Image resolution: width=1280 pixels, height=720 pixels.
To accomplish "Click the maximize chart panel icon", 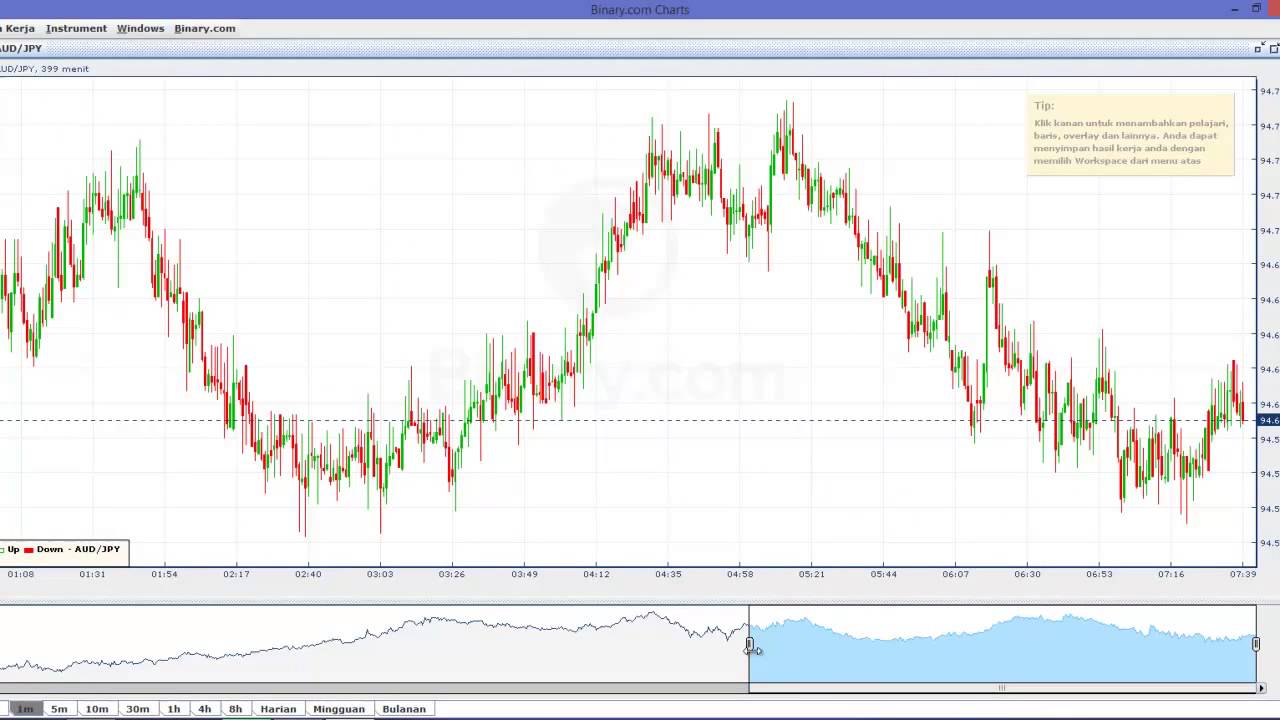I will [1274, 48].
